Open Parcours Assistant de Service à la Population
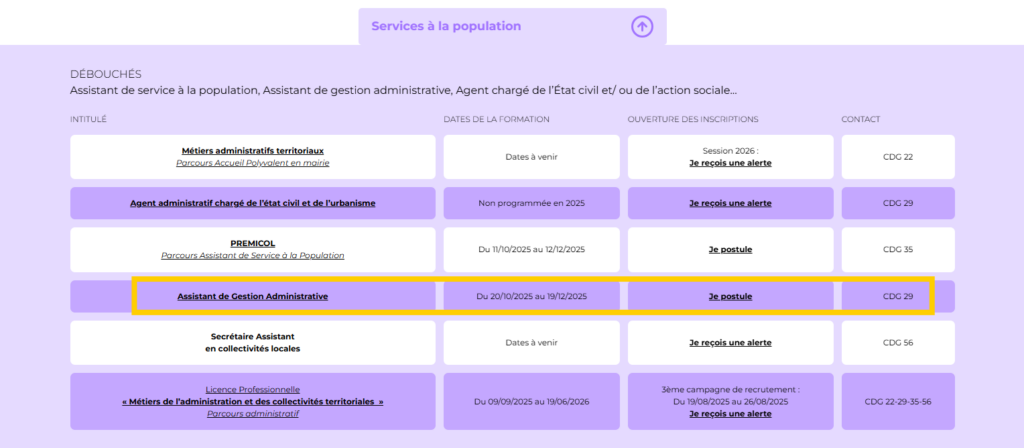The height and width of the screenshot is (448, 1024). (253, 256)
